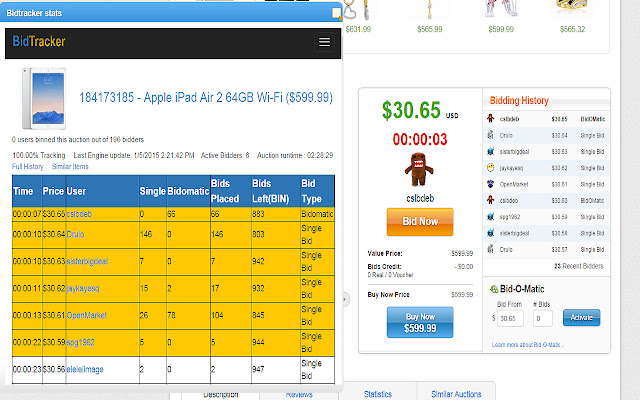
Task: Open user OpenMarket in tracker table
Action: (87, 315)
